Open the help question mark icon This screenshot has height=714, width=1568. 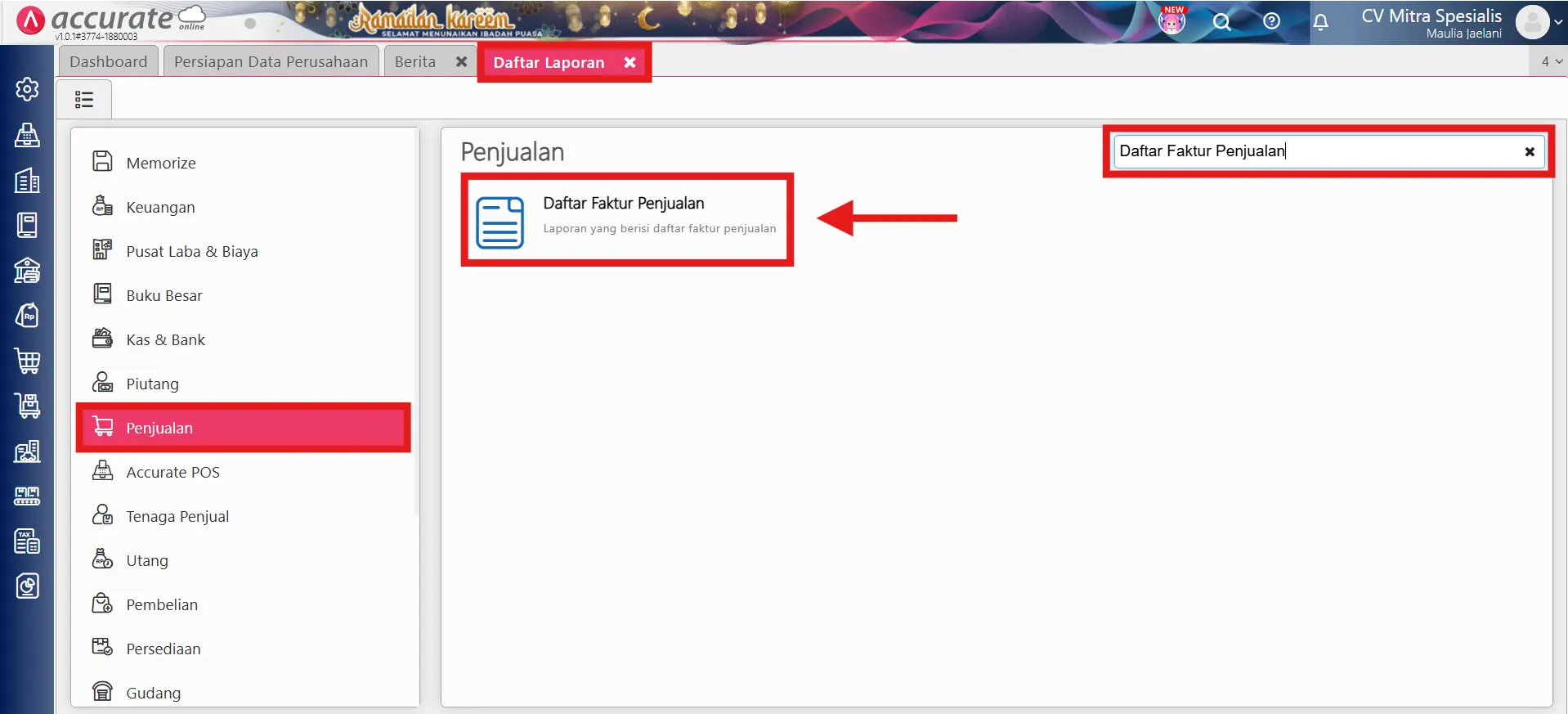click(1271, 22)
